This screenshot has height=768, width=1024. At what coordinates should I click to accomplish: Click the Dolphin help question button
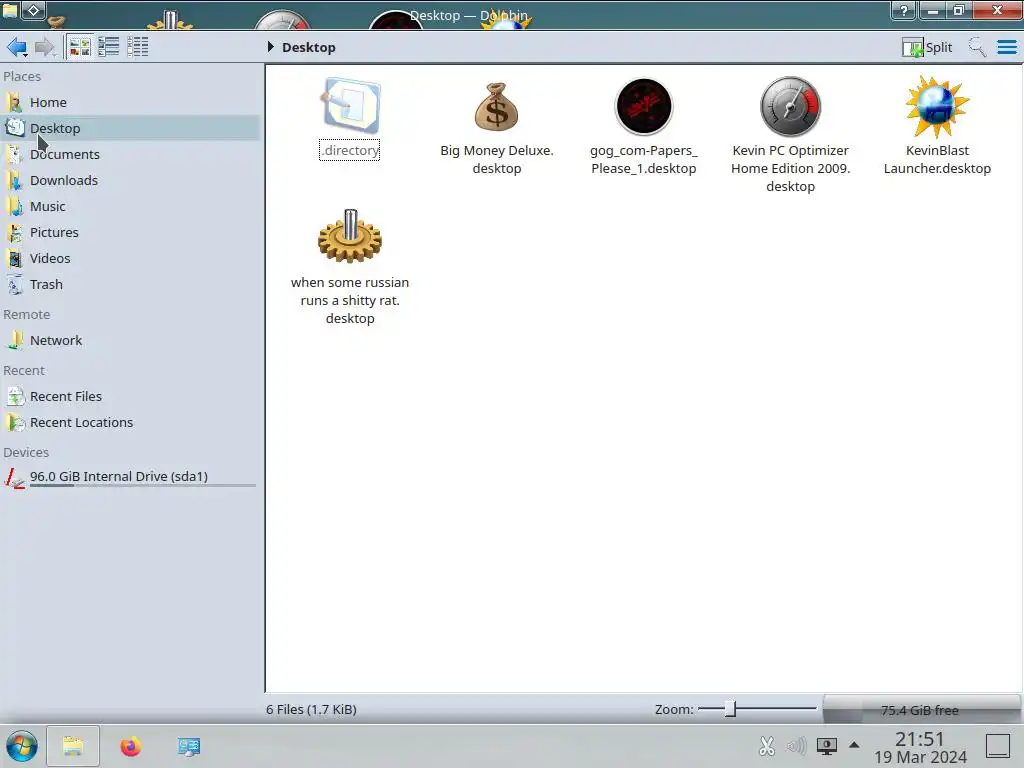pyautogui.click(x=904, y=10)
